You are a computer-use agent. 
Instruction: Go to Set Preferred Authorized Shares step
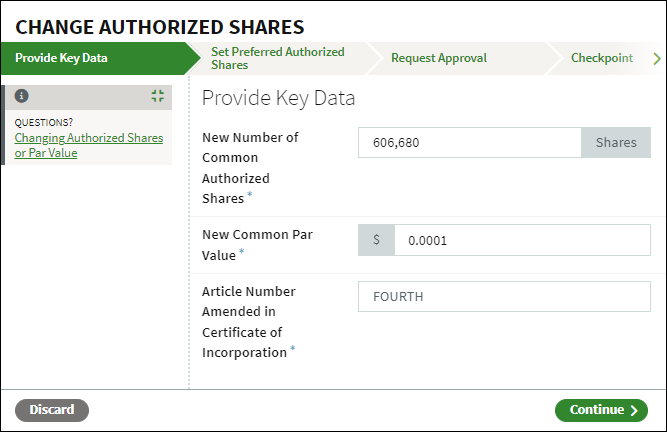point(278,58)
